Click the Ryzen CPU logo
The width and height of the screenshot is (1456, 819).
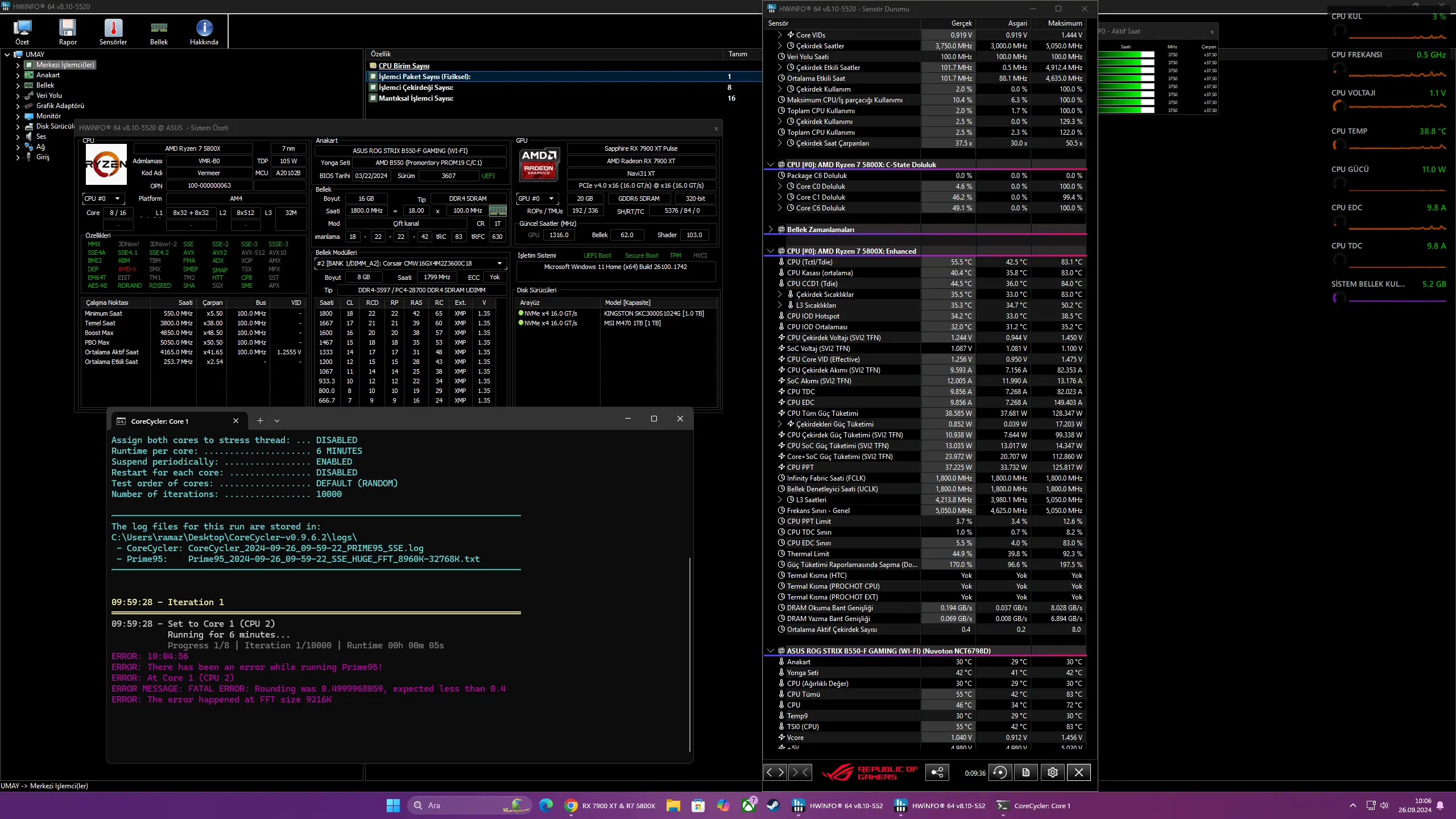coord(106,164)
